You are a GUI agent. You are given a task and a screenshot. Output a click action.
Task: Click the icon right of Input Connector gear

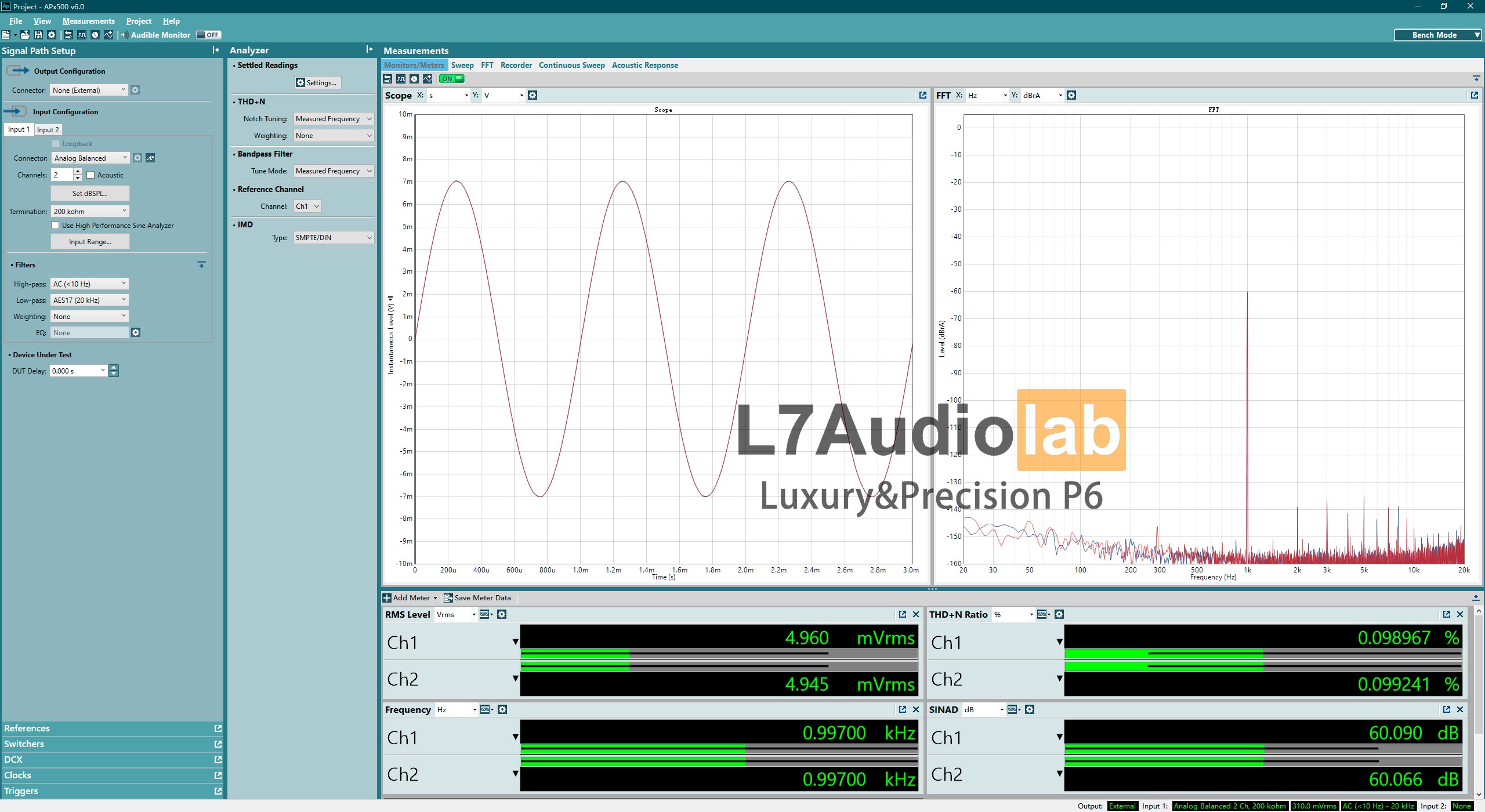[x=150, y=158]
